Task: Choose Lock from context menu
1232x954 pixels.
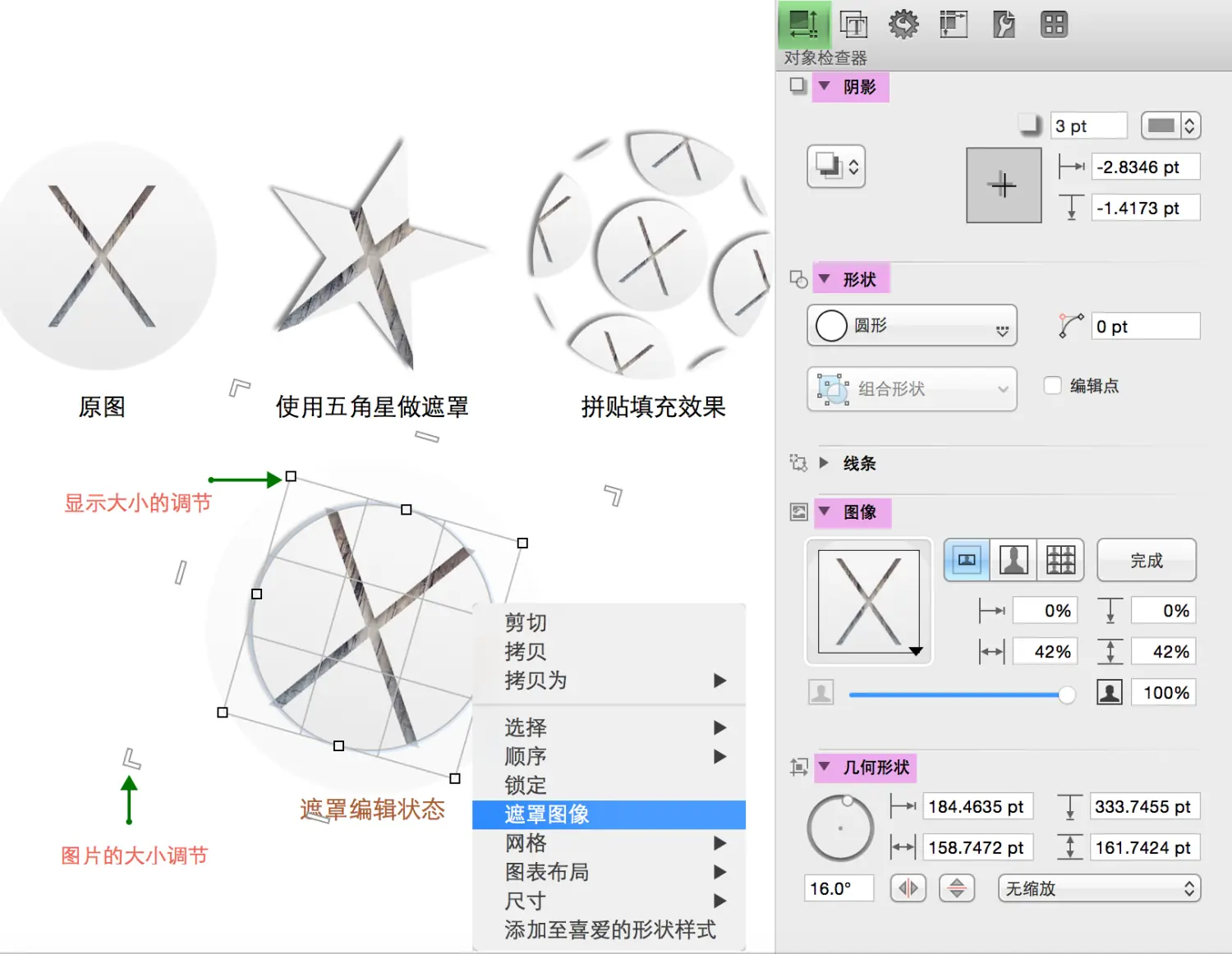Action: [609, 786]
